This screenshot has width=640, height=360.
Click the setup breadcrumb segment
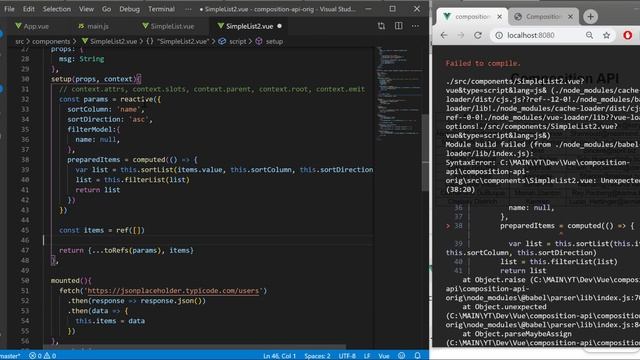(x=269, y=41)
